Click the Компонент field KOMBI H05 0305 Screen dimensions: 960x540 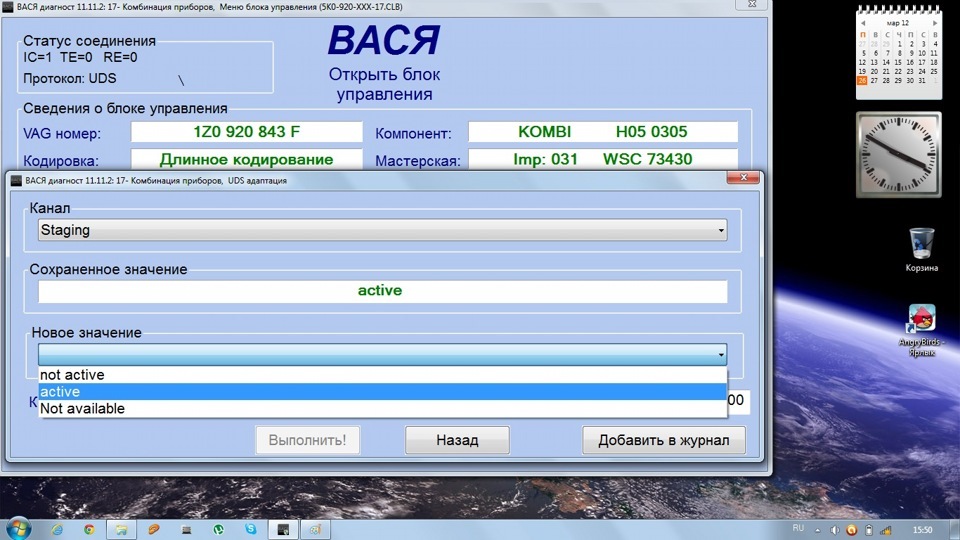(603, 132)
